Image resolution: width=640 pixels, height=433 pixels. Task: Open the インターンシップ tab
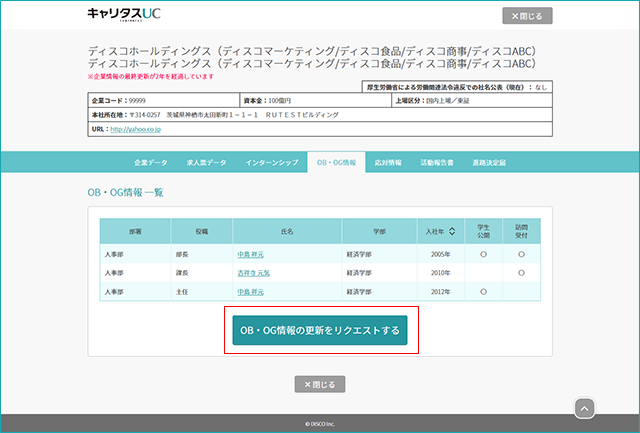click(x=272, y=162)
